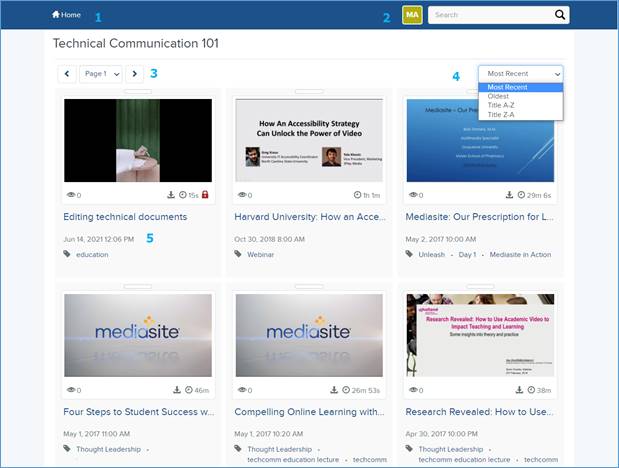Click Editing technical documents title link
The height and width of the screenshot is (468, 619).
pyautogui.click(x=125, y=217)
